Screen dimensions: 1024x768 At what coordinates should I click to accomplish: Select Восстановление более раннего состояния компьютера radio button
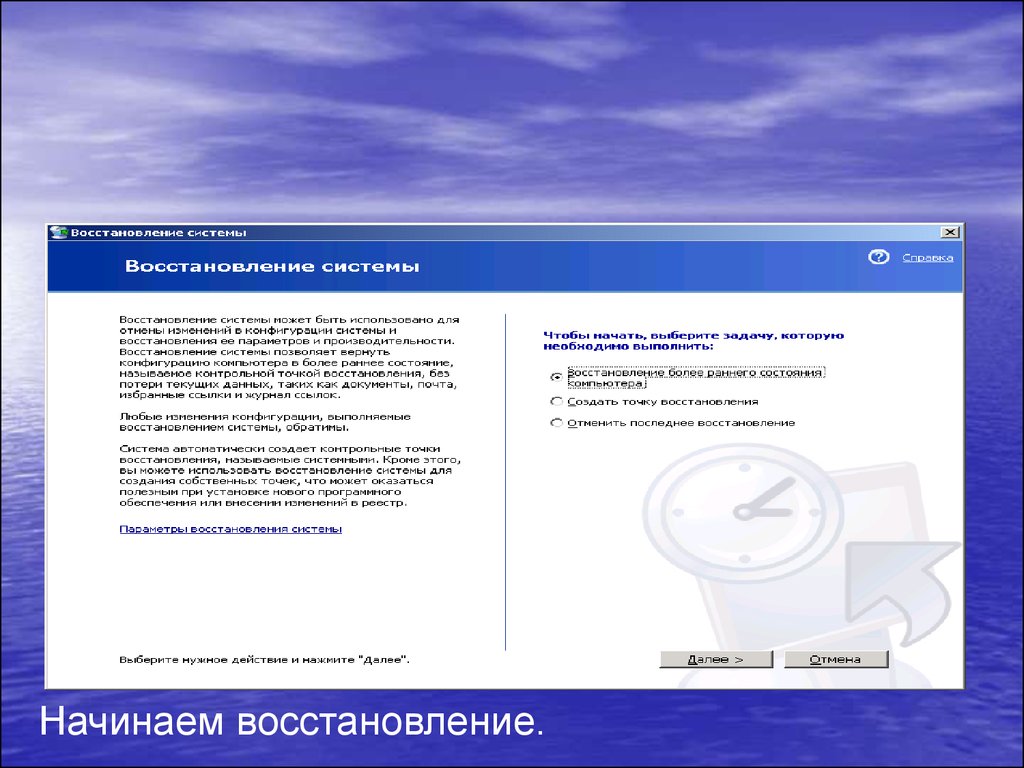556,377
